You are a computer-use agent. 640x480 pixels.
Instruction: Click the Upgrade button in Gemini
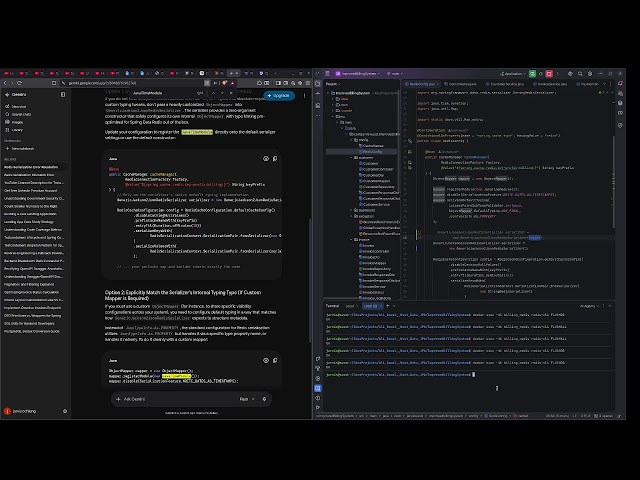279,96
